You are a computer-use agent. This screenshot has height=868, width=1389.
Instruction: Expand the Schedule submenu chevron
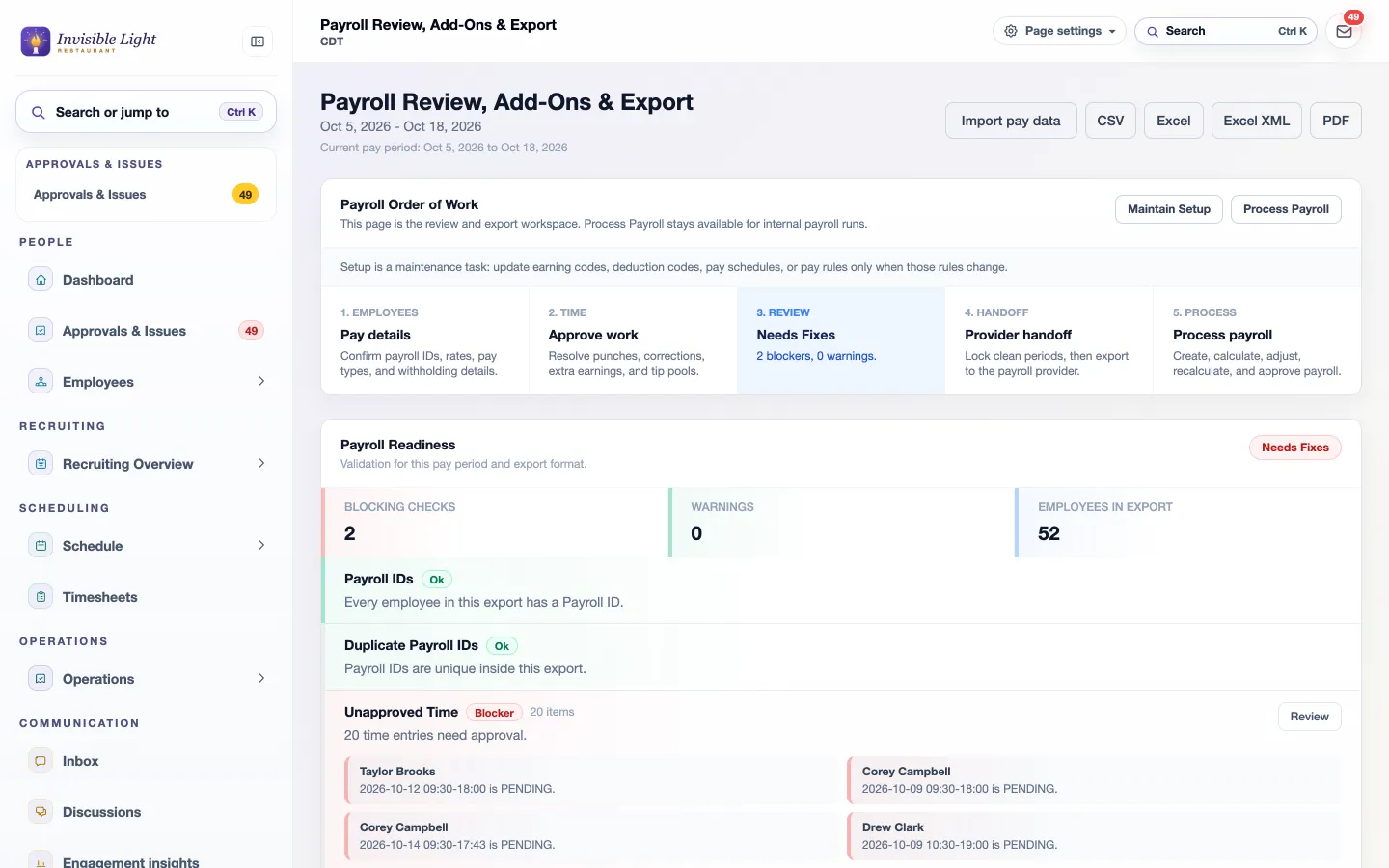(261, 546)
